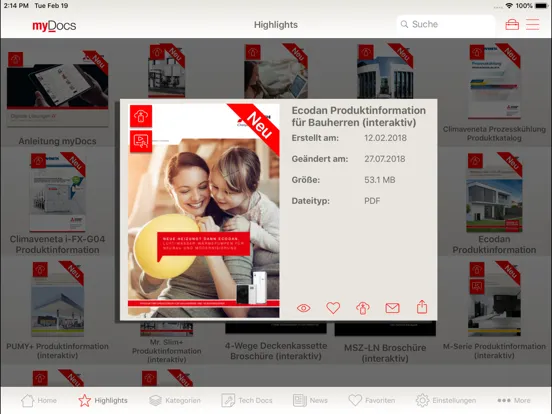This screenshot has height=414, width=552.
Task: Click the popup title Ecodan Produktinformation für Bauherren
Action: point(359,116)
